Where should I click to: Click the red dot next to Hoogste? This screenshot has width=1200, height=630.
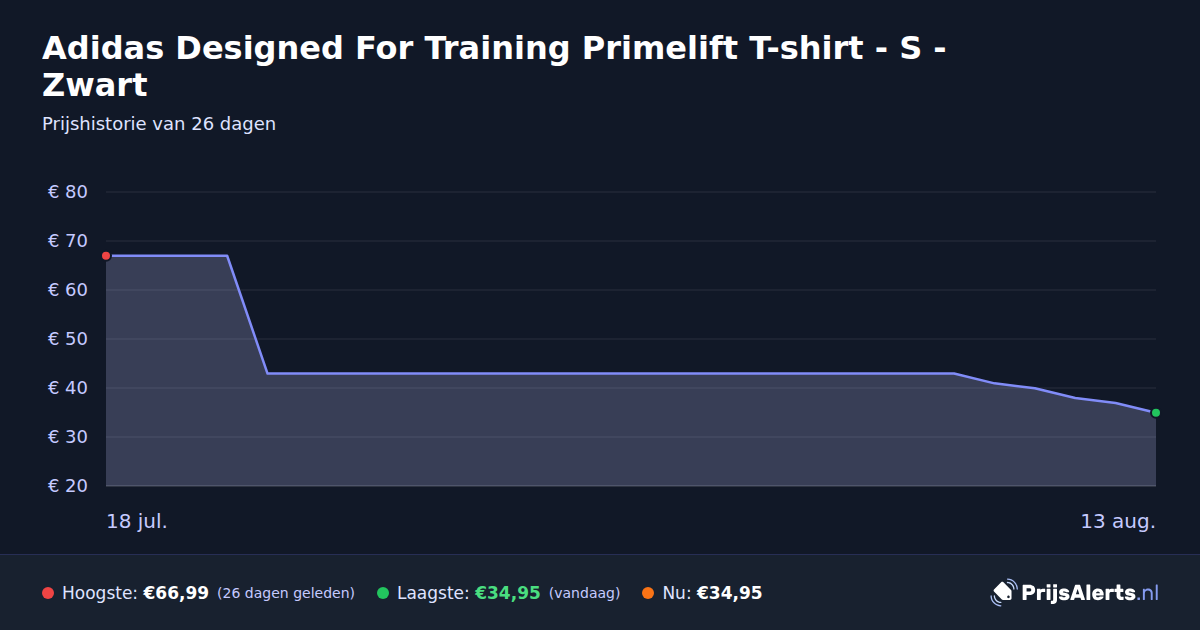coord(48,593)
